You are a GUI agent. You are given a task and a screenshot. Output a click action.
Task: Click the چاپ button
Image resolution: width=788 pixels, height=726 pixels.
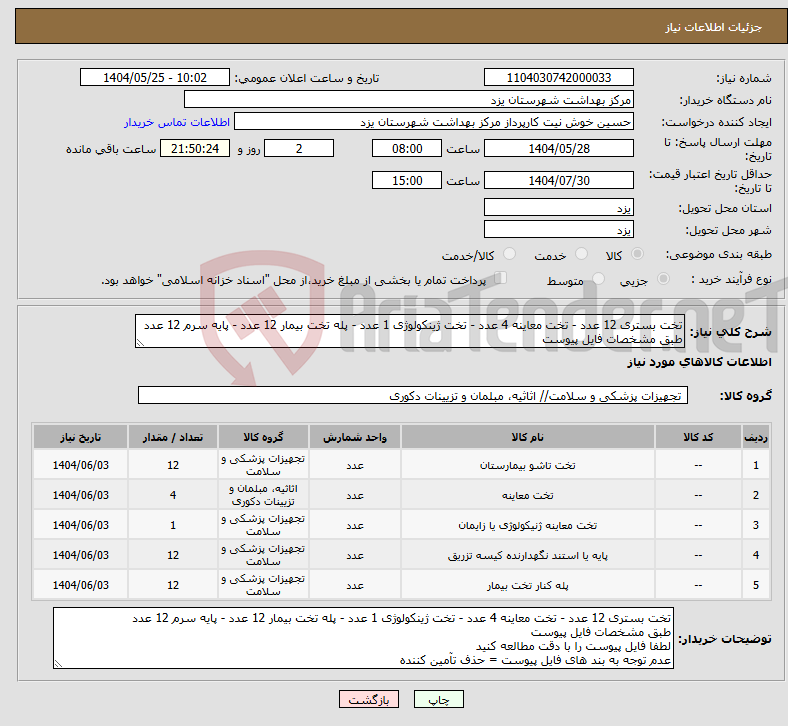[439, 699]
